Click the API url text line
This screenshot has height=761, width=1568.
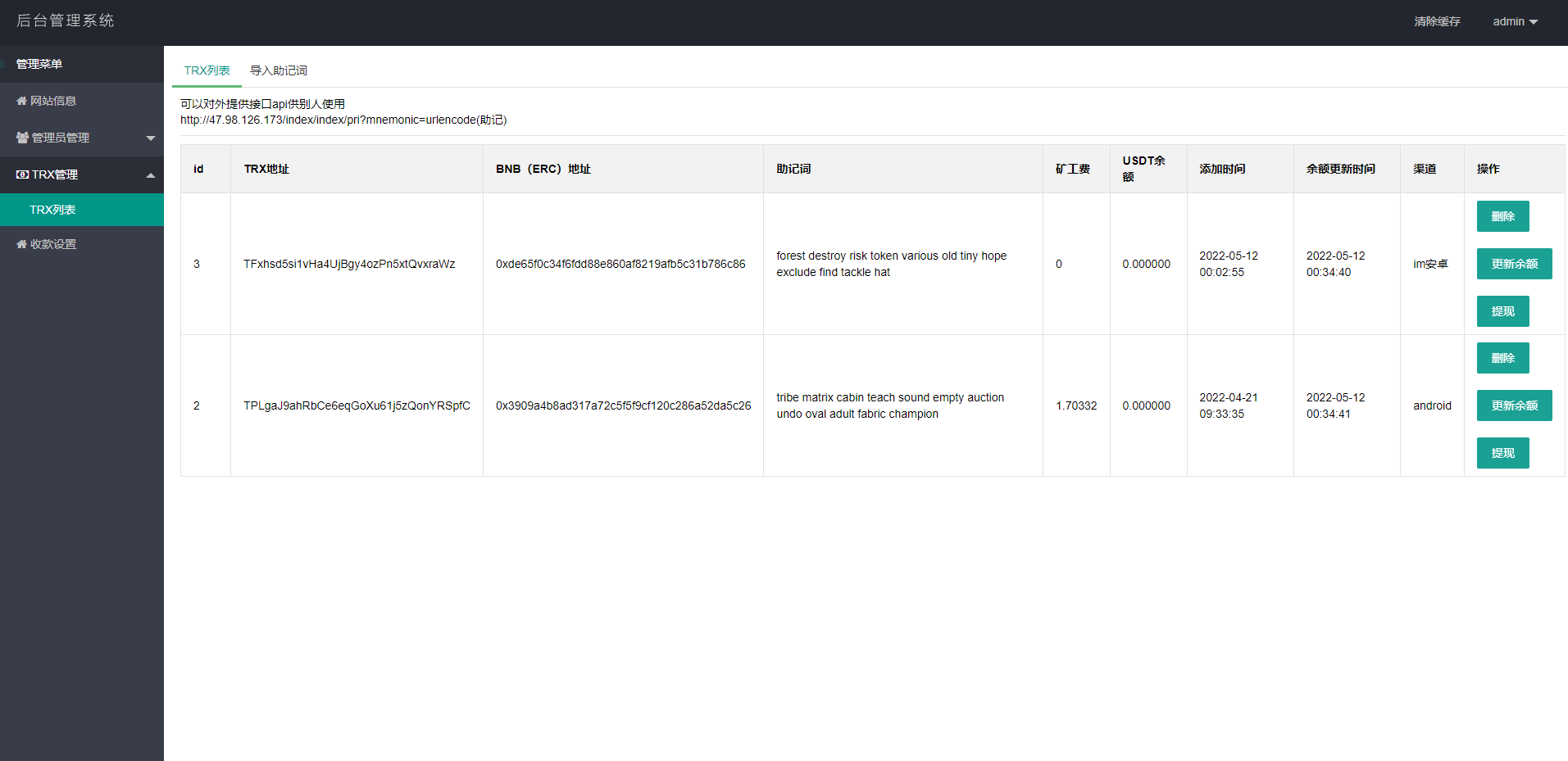[343, 120]
